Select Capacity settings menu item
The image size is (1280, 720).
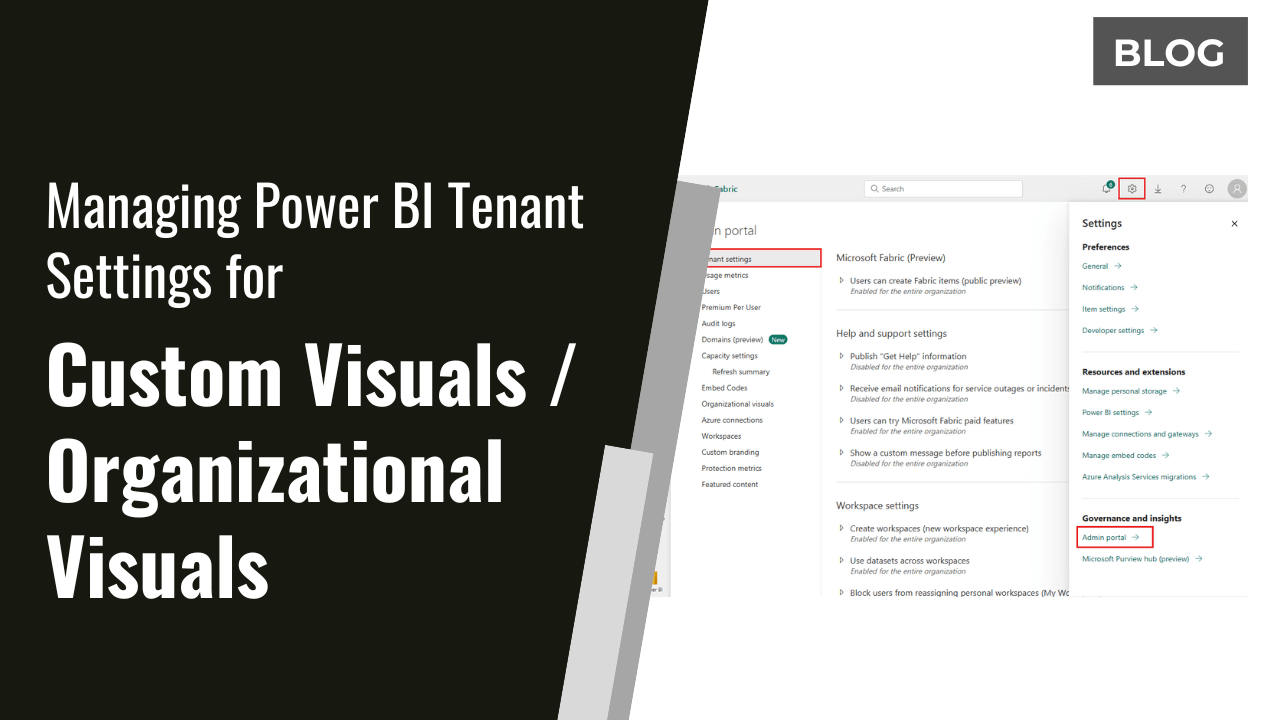729,355
